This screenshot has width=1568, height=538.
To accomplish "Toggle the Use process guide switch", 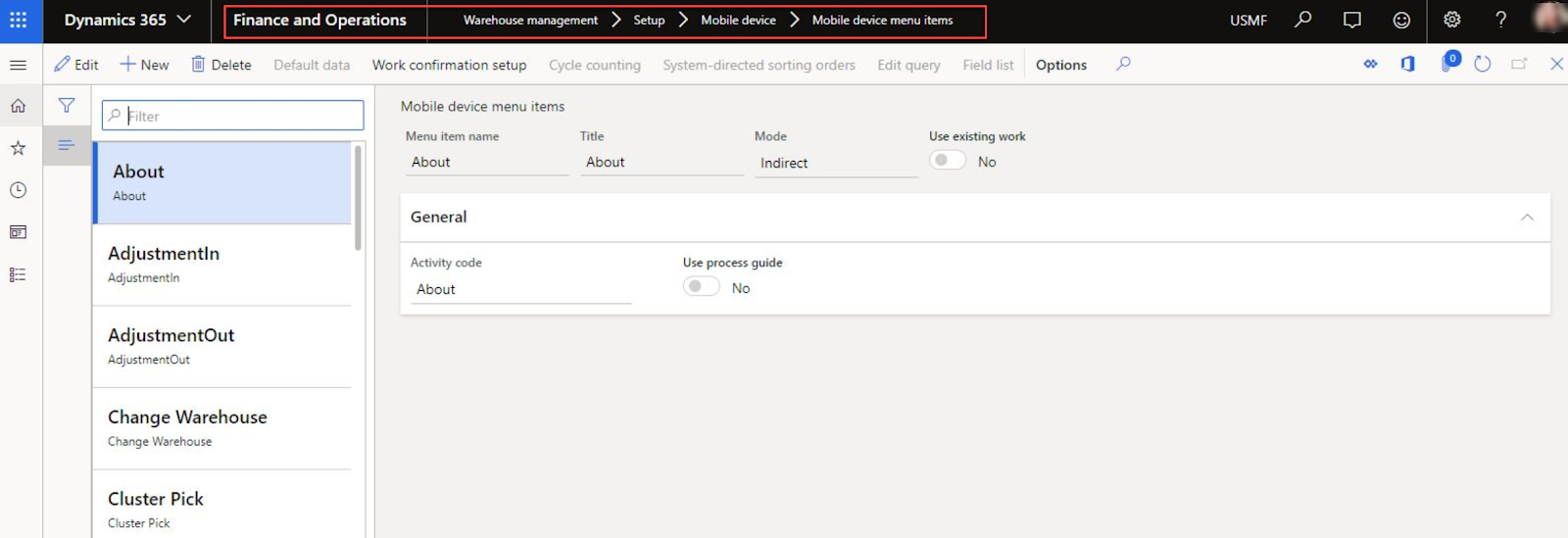I will coord(702,287).
